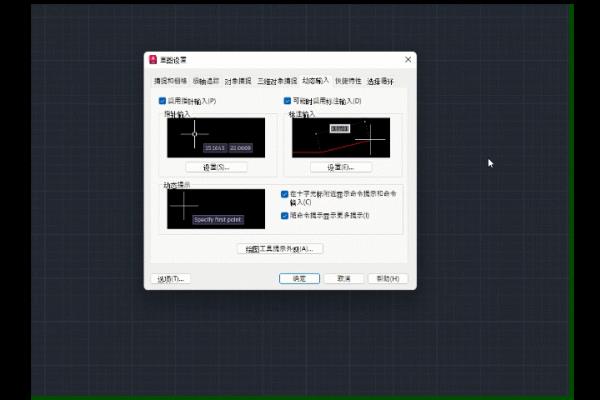This screenshot has width=600, height=400.
Task: Open 绘图工具提示外观(A)... settings
Action: (x=280, y=249)
